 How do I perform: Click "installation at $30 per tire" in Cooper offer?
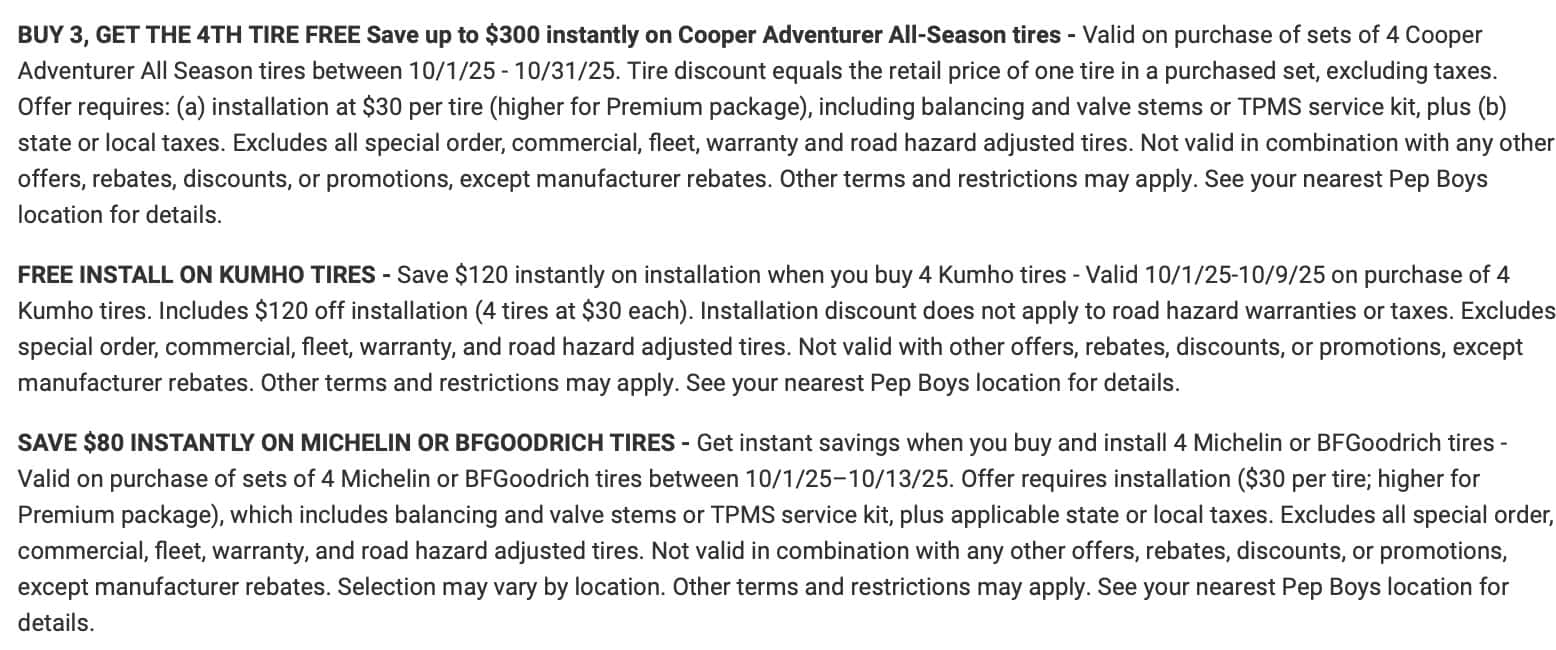(x=386, y=107)
